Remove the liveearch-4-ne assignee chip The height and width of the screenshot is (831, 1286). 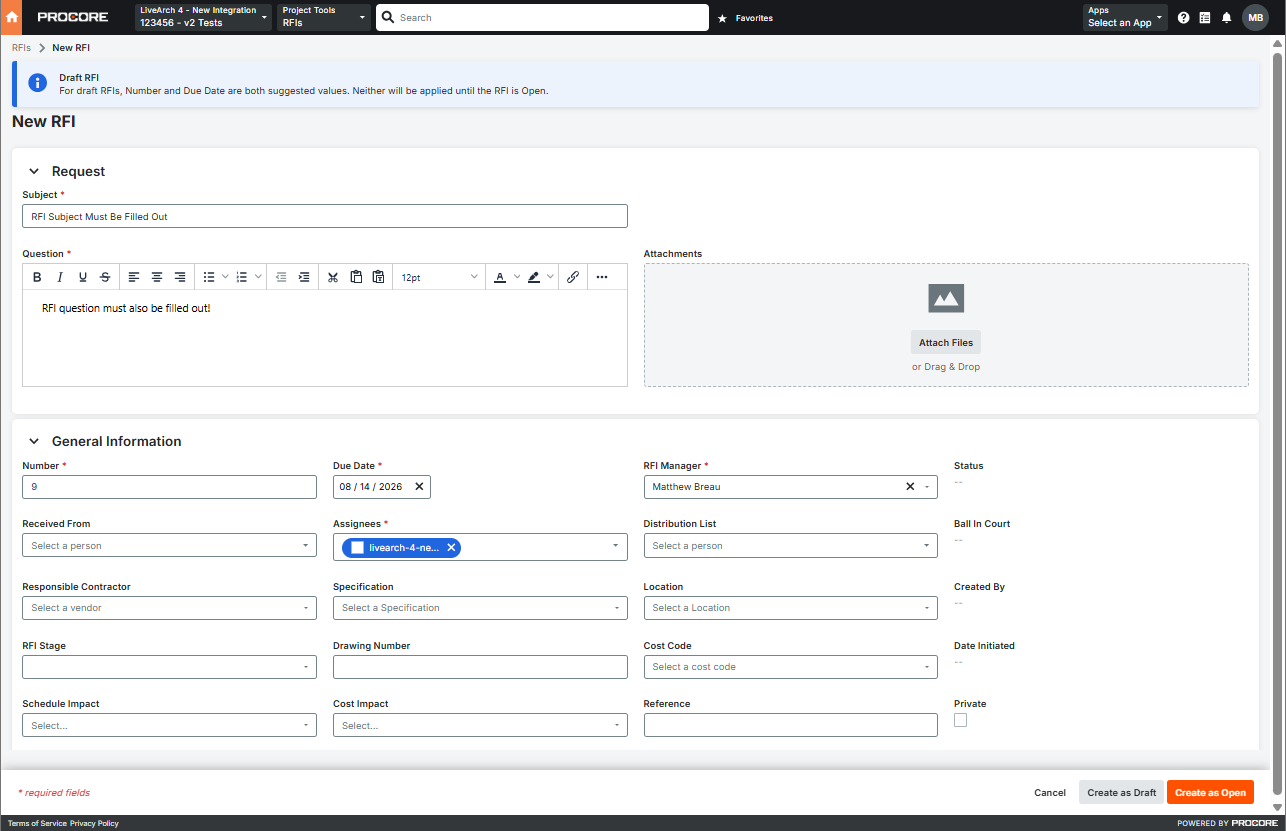451,547
